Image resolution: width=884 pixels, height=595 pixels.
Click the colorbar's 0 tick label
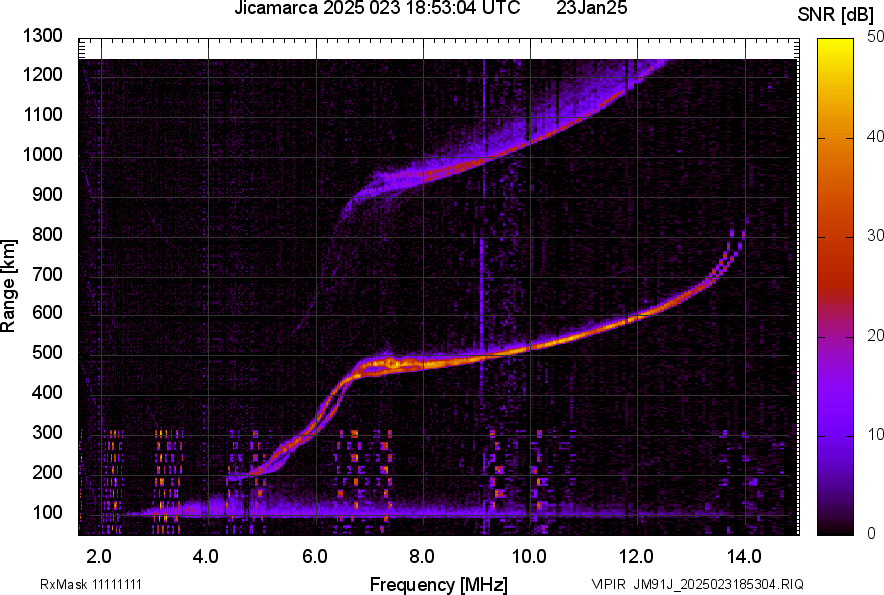(872, 532)
